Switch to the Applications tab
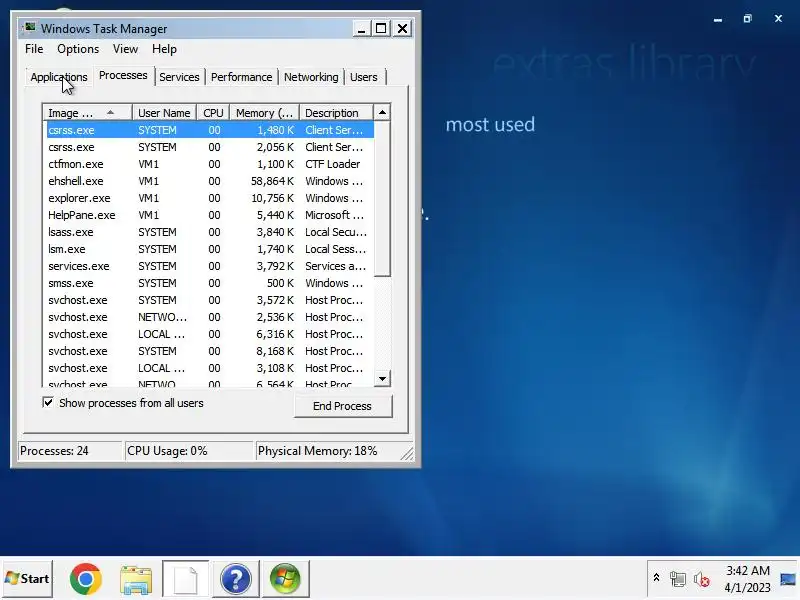This screenshot has height=600, width=800. 59,77
